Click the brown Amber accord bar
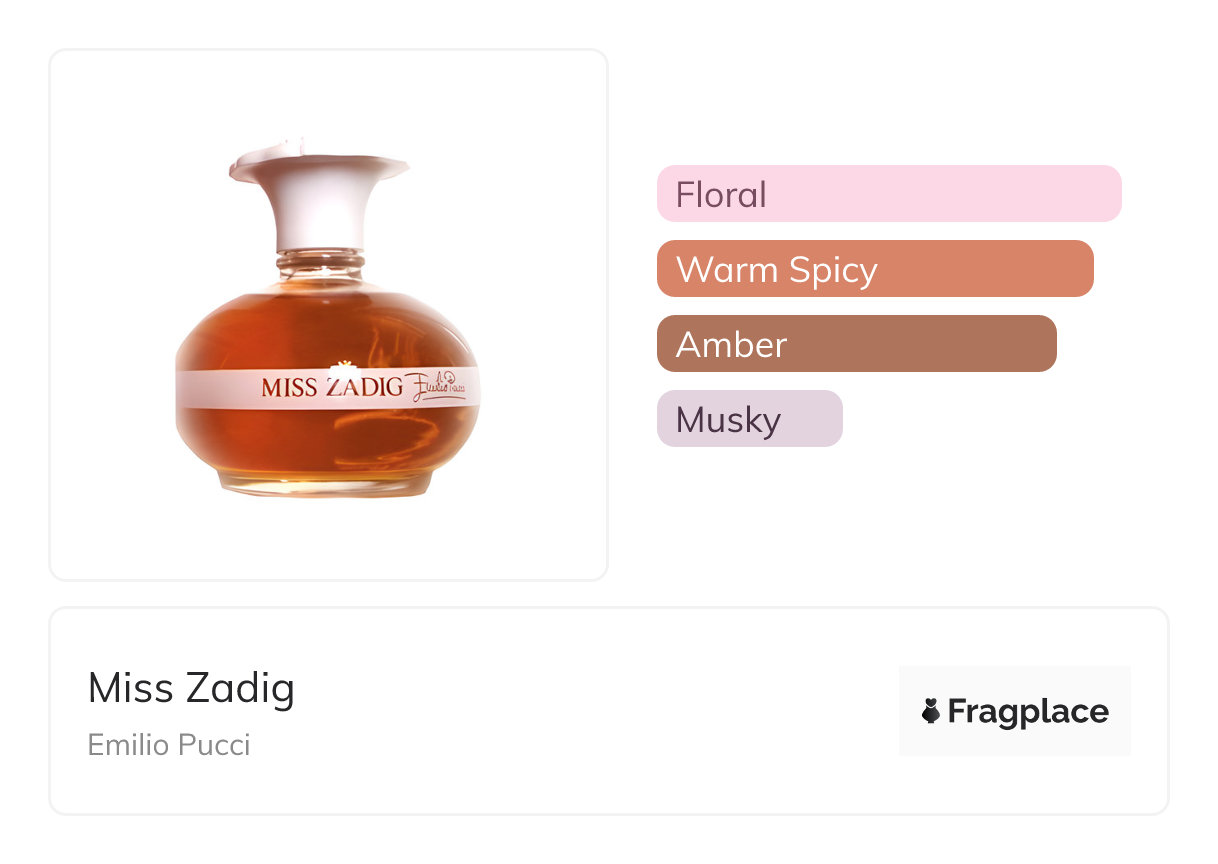 pyautogui.click(x=856, y=343)
